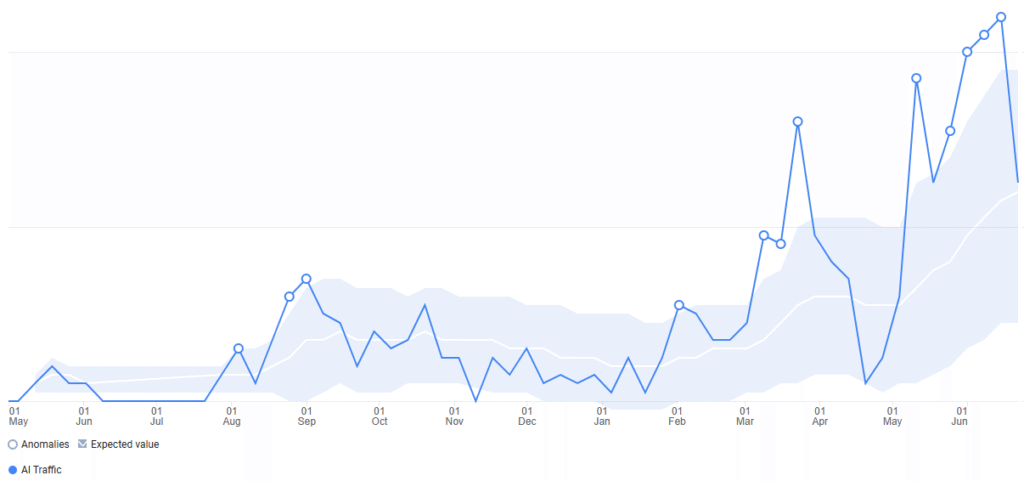Click the 01 Jan axis label
Image resolution: width=1024 pixels, height=481 pixels.
tap(602, 416)
